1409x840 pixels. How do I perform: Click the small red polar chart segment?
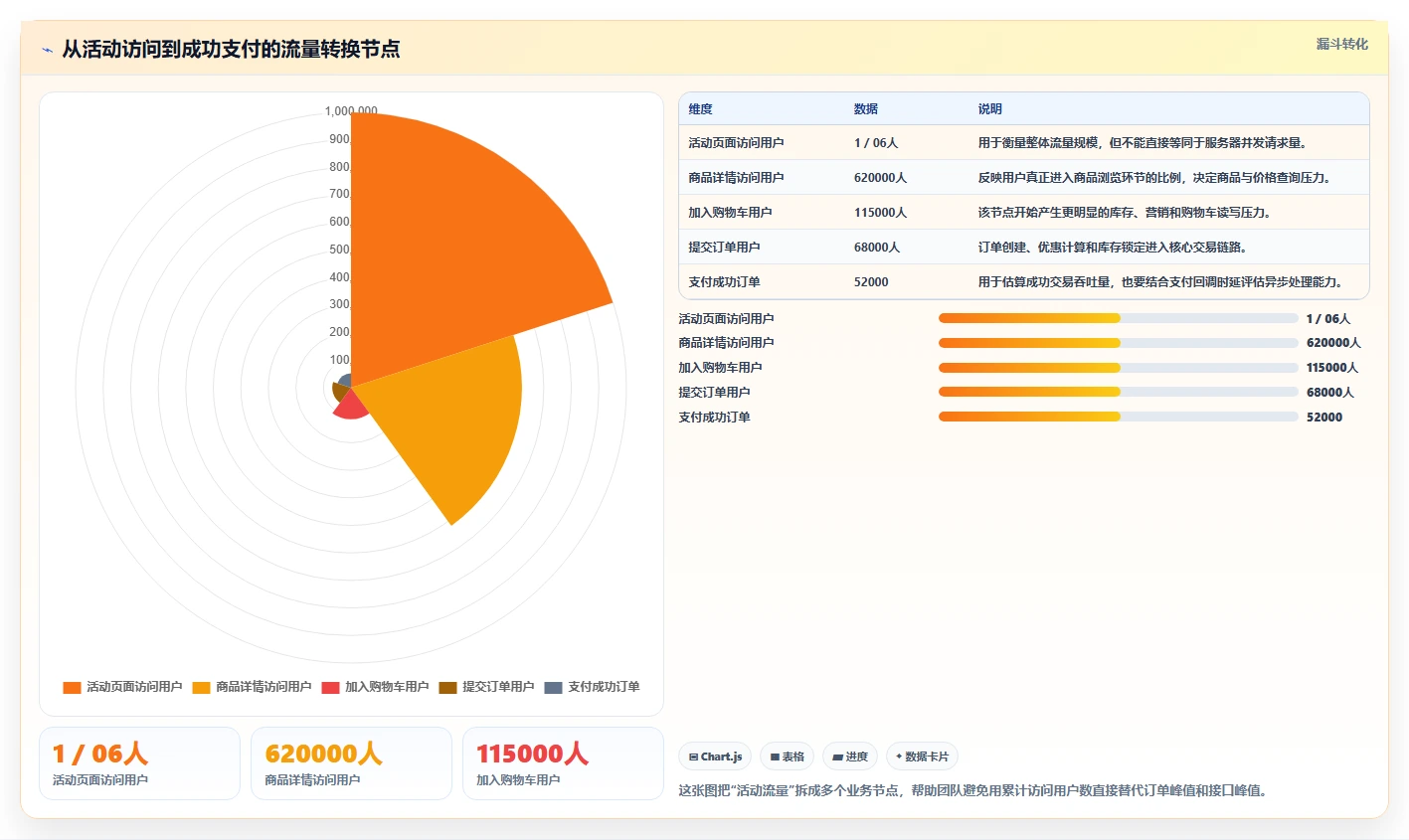(350, 406)
